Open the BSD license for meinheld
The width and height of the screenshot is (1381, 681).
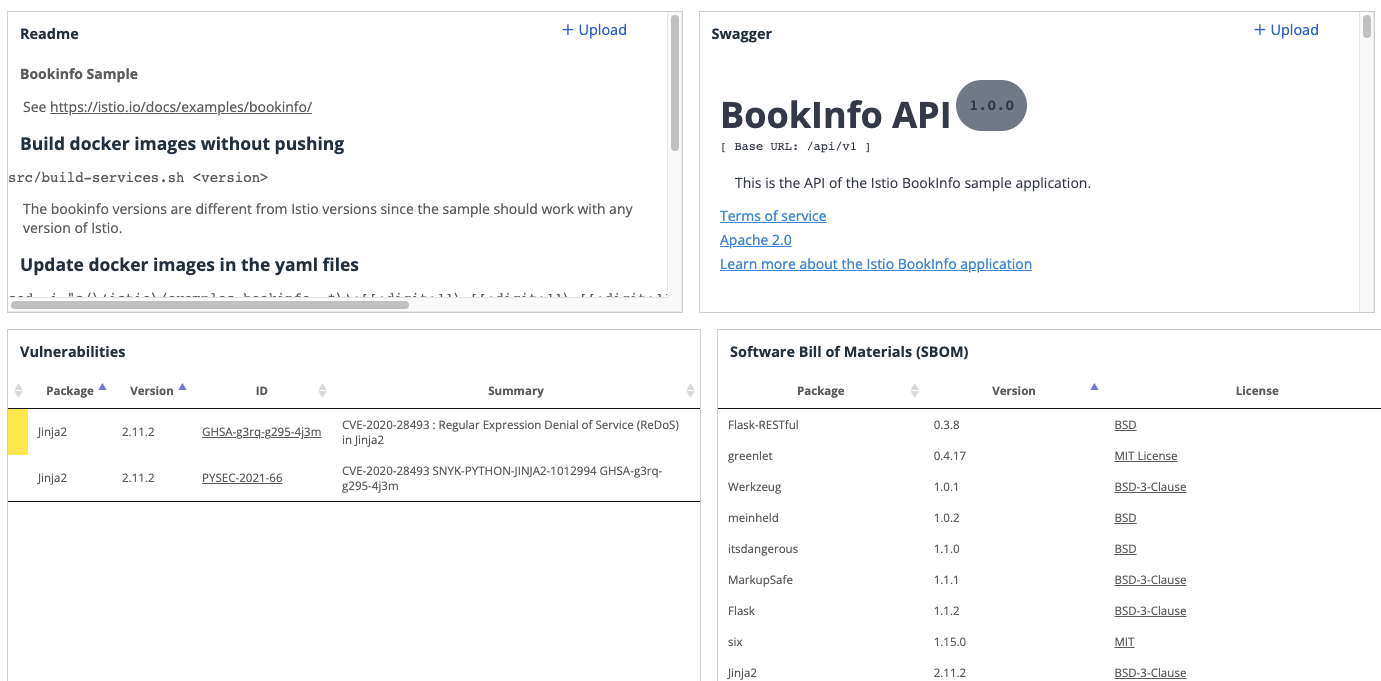pos(1125,518)
